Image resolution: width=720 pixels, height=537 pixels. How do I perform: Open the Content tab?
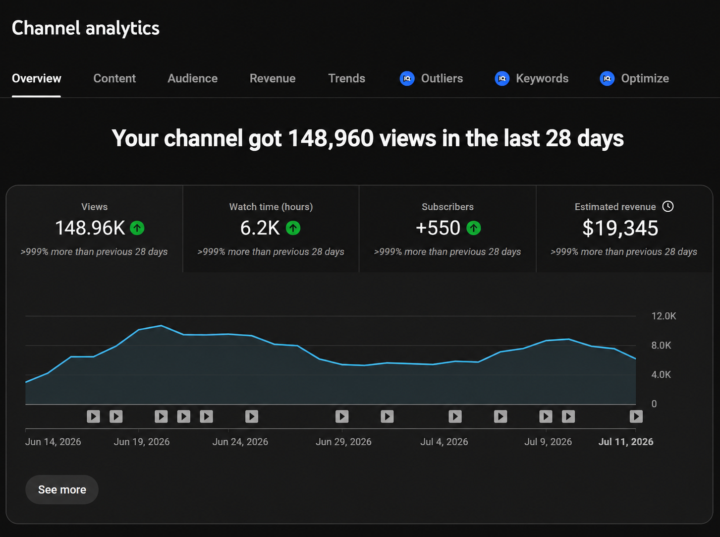tap(114, 79)
